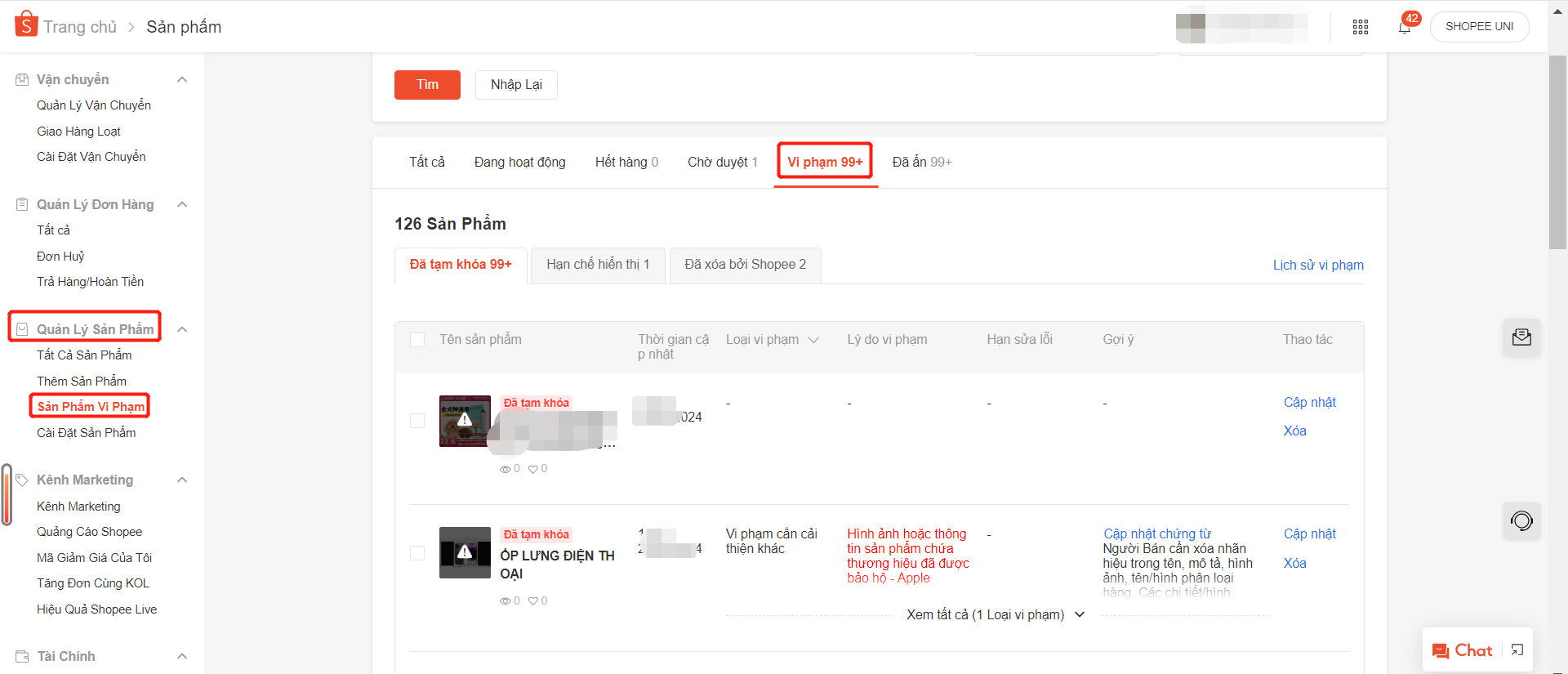Expand Xem tất cả (1 Loại vi phạm)
The width and height of the screenshot is (1568, 674).
click(x=996, y=614)
